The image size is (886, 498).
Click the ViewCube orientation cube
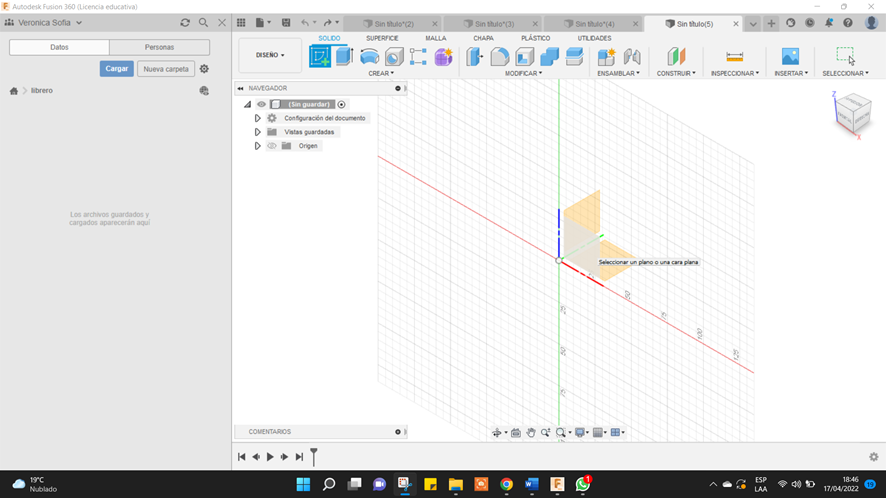pyautogui.click(x=853, y=114)
